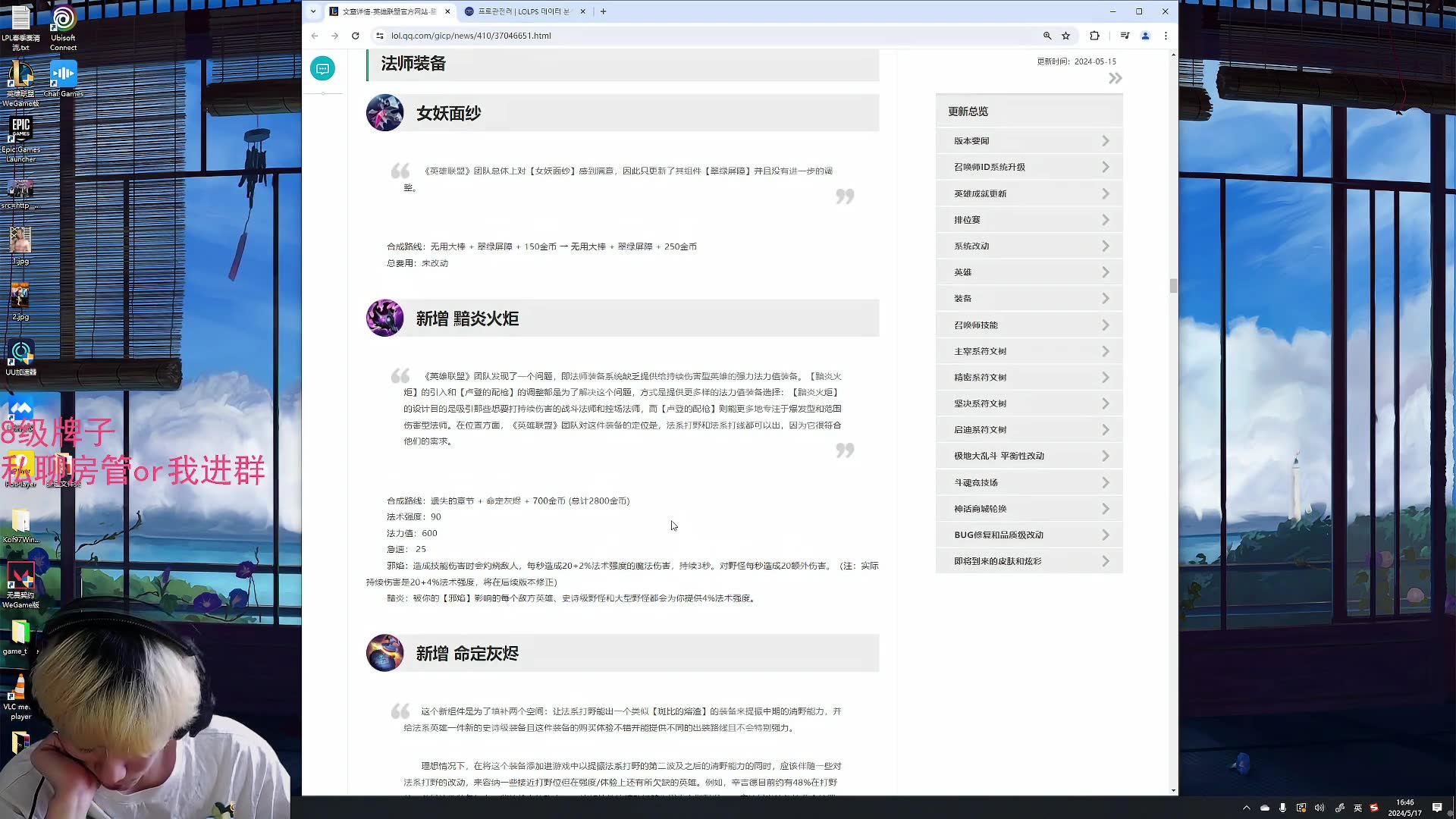Image resolution: width=1456 pixels, height=819 pixels.
Task: Open BUG修复和品质级改动 sidebar entry
Action: click(x=1029, y=535)
